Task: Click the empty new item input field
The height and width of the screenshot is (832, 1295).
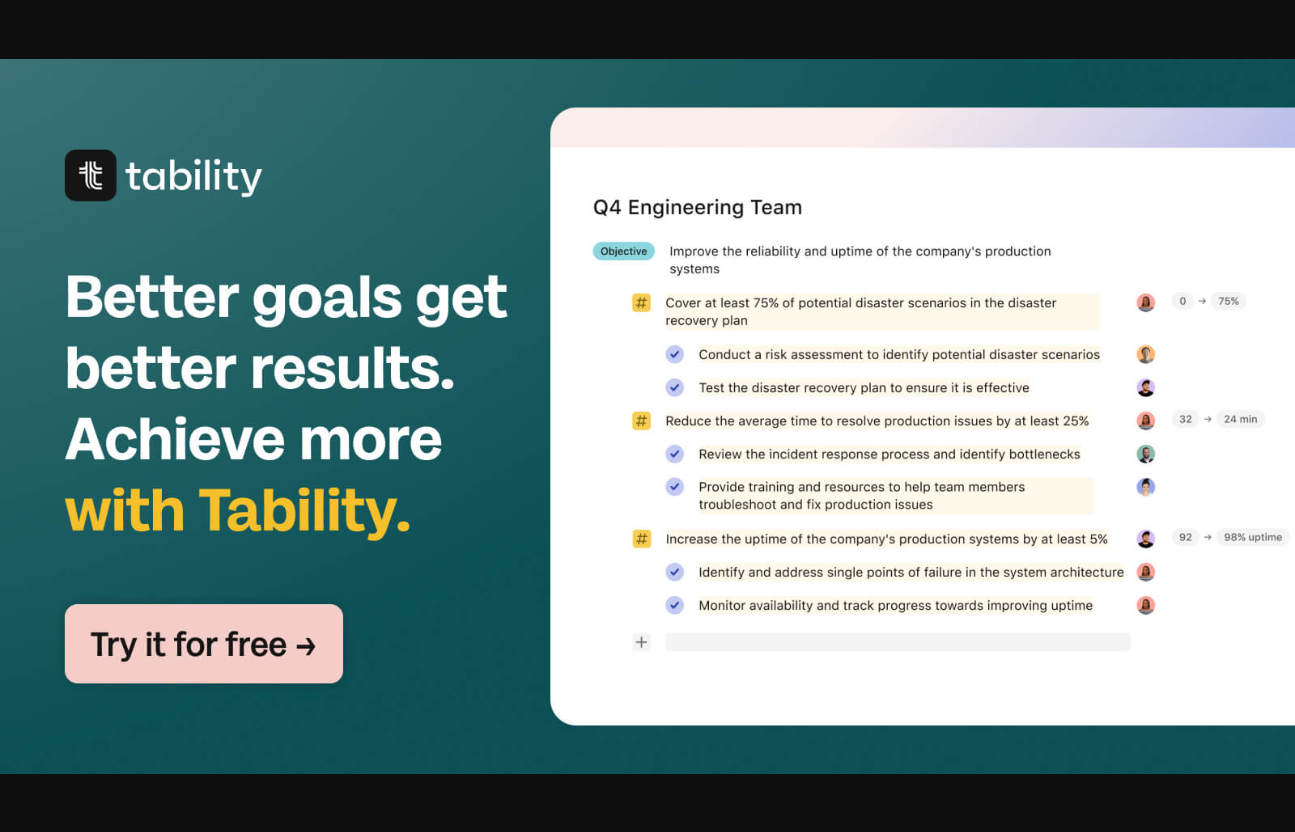Action: click(x=897, y=642)
